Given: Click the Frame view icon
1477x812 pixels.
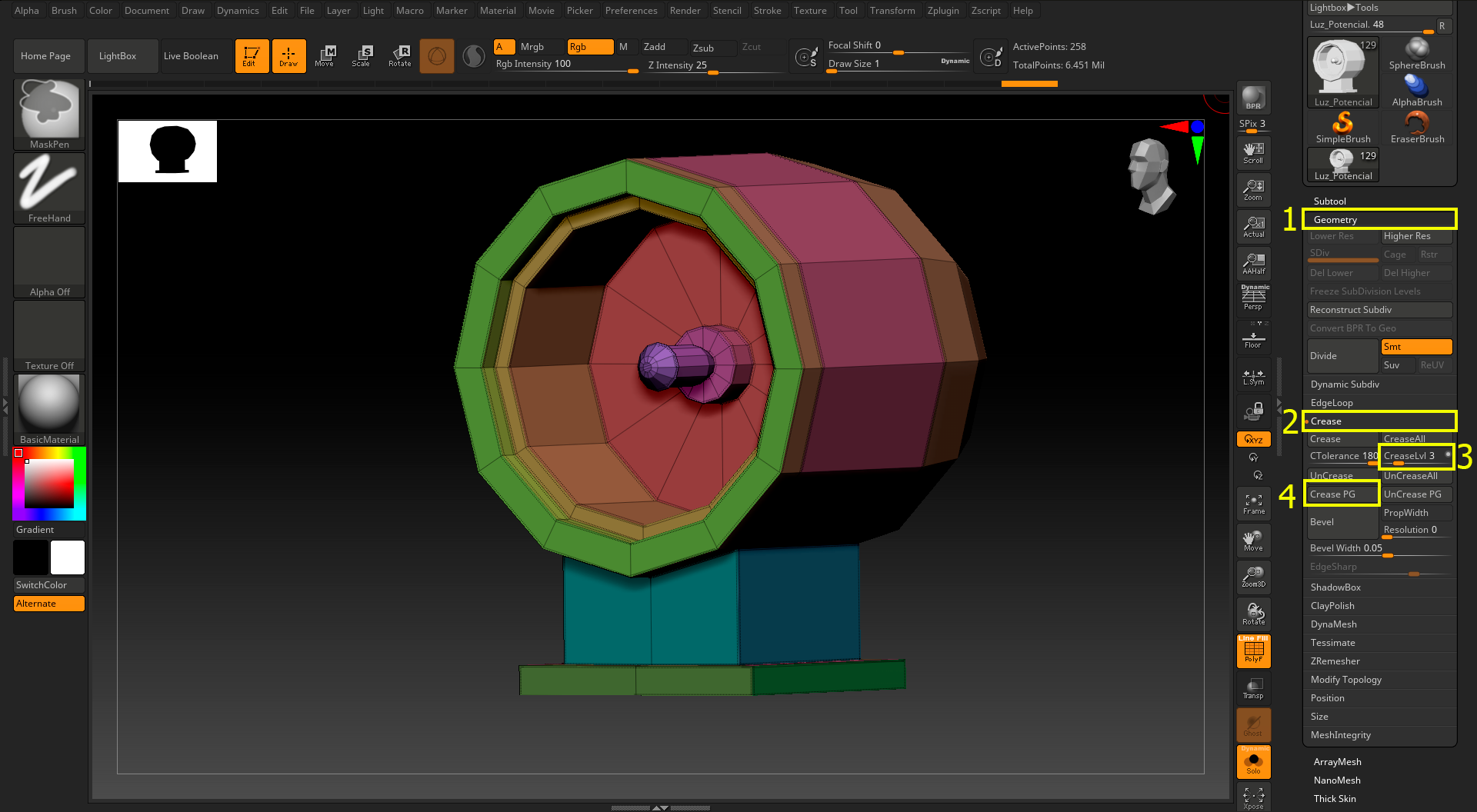Looking at the screenshot, I should point(1253,504).
